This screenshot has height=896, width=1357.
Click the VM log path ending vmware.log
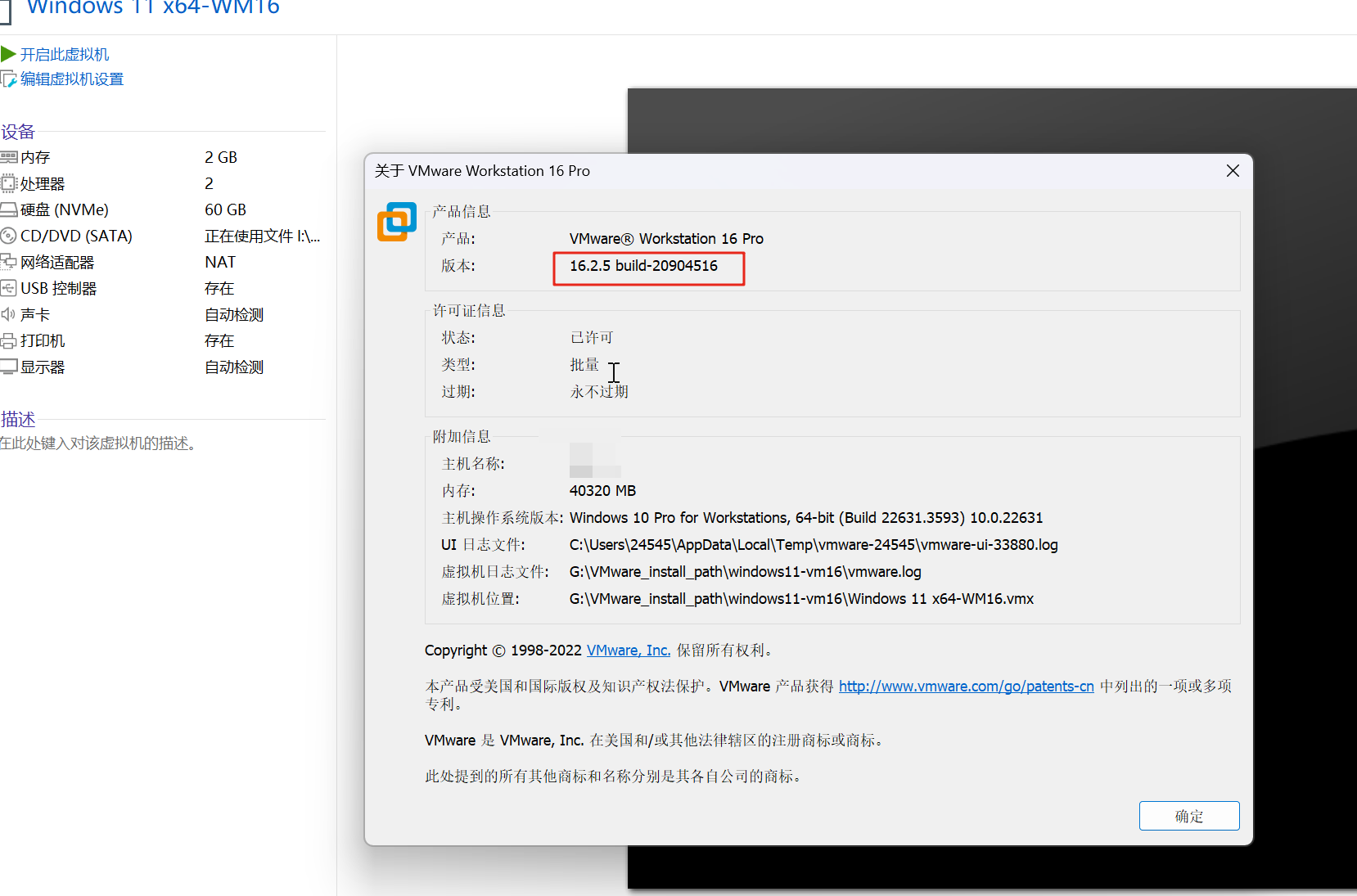coord(746,572)
